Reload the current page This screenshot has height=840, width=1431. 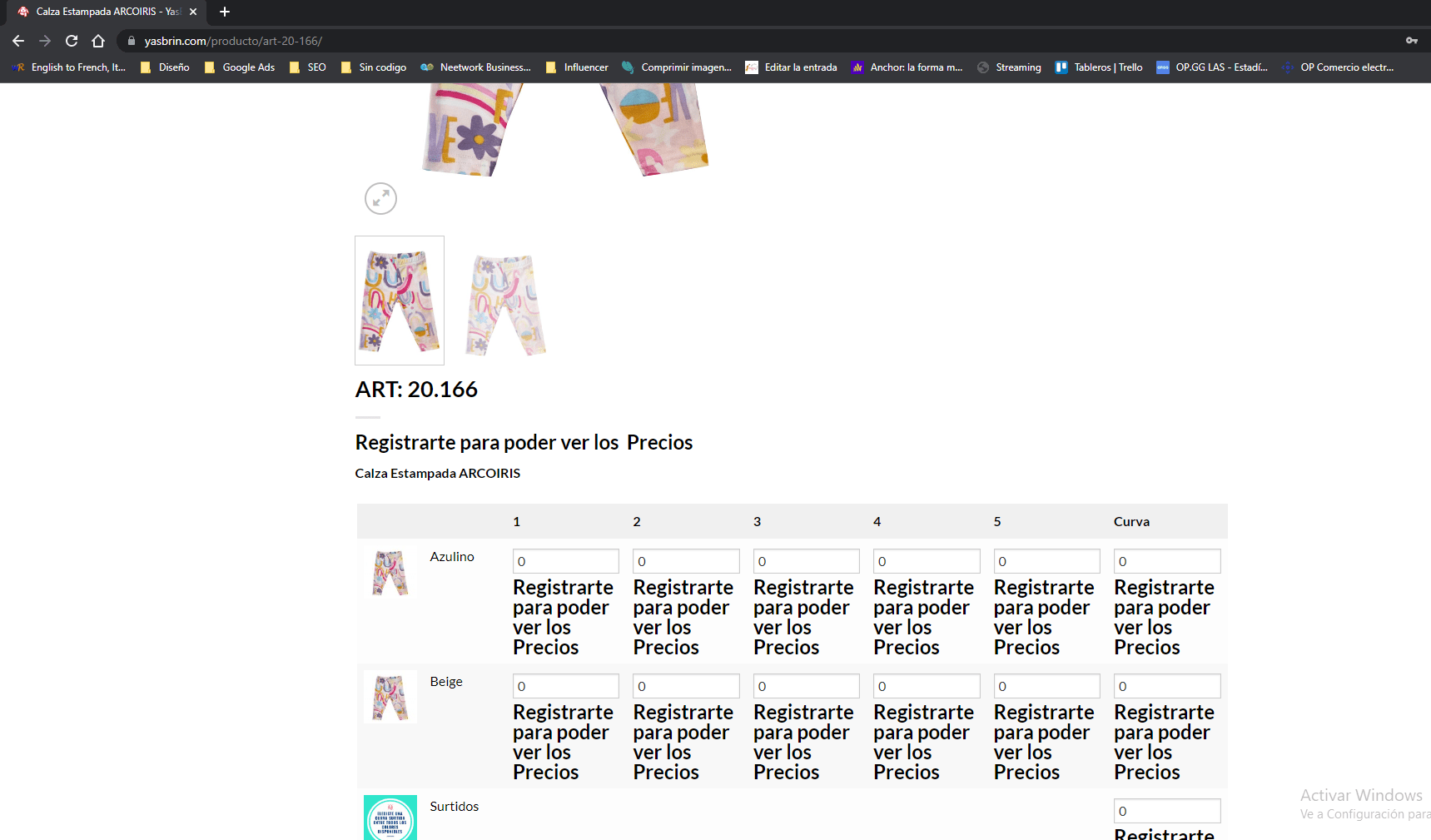tap(72, 41)
